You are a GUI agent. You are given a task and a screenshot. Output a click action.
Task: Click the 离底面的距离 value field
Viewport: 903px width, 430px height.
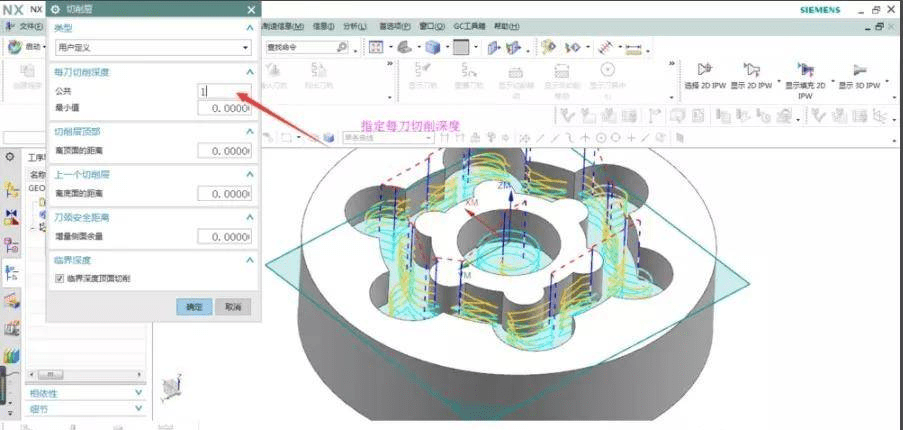point(224,194)
